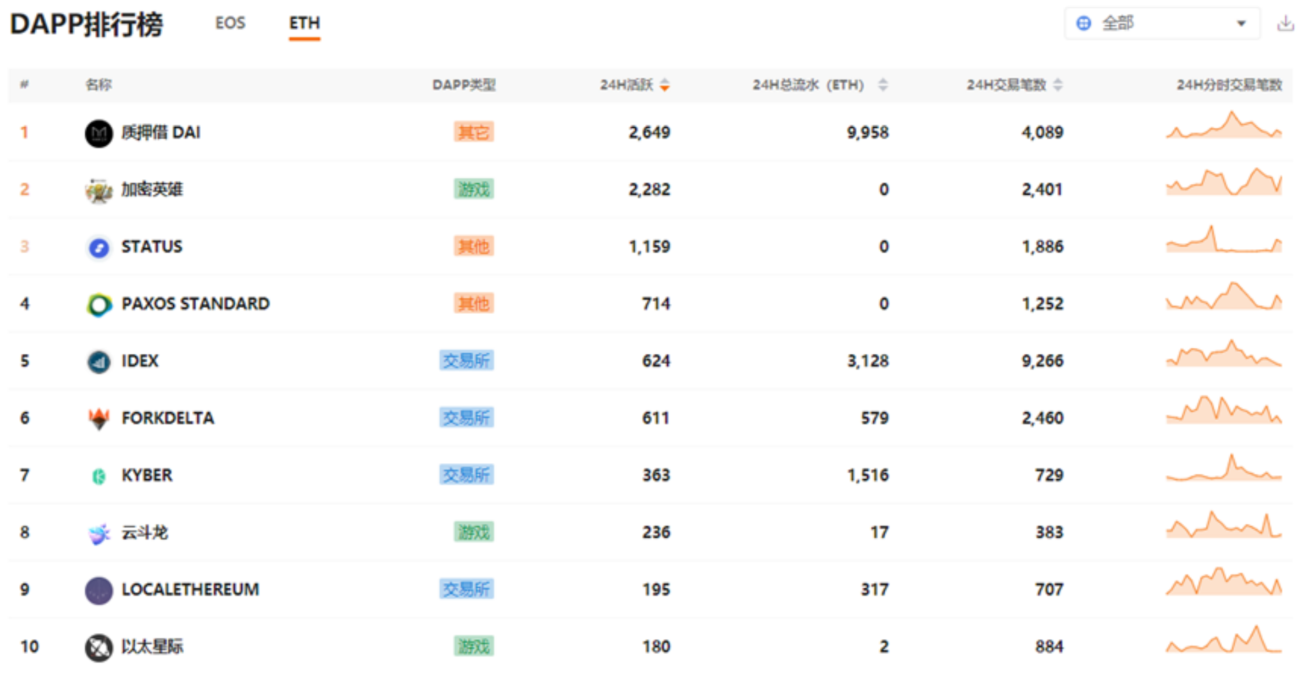Open the PAXOS STANDARD dapp name

(x=195, y=303)
